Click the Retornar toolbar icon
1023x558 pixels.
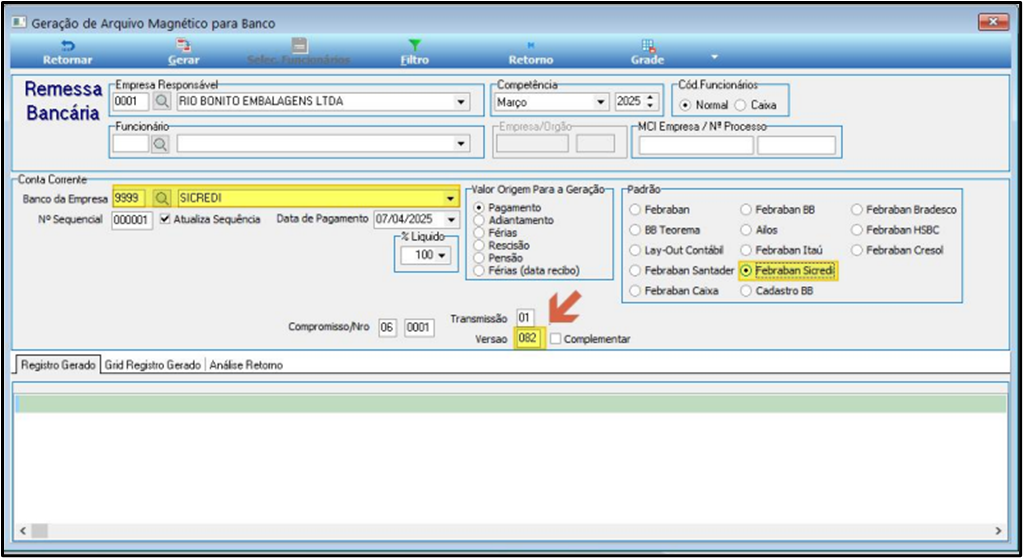click(67, 46)
